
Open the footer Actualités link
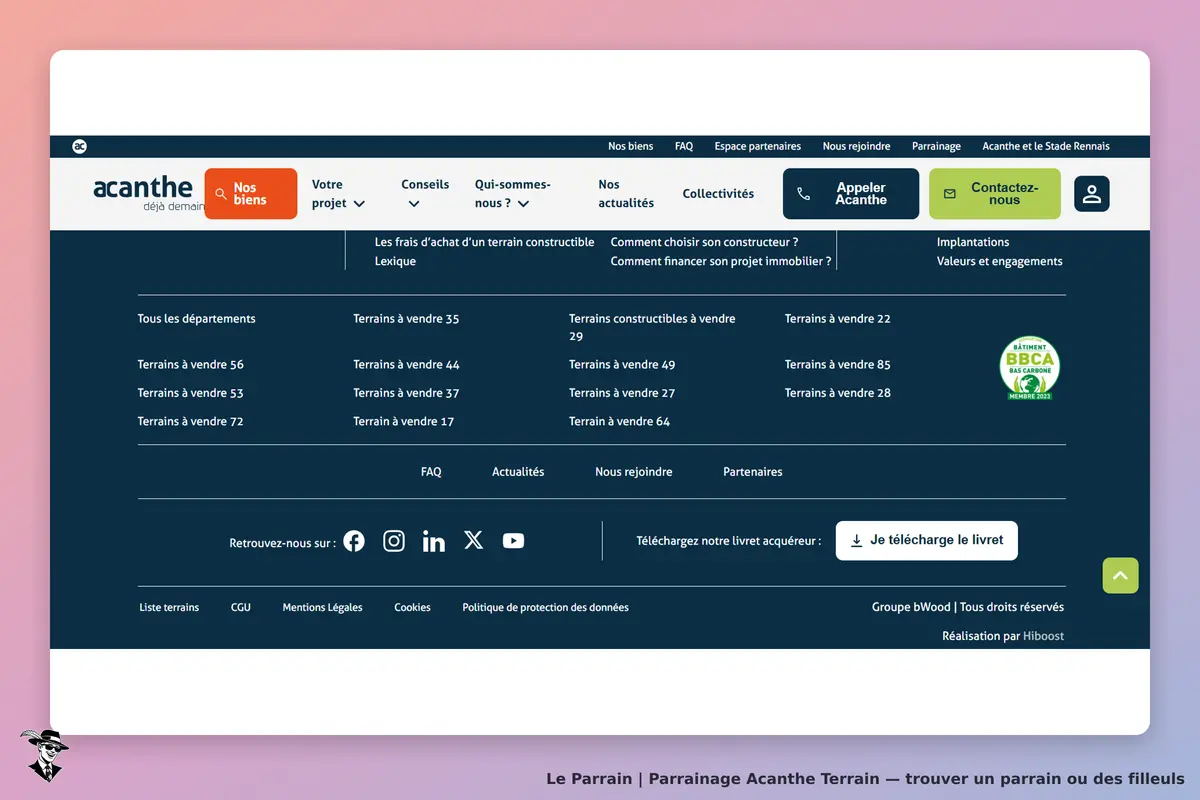pyautogui.click(x=518, y=472)
